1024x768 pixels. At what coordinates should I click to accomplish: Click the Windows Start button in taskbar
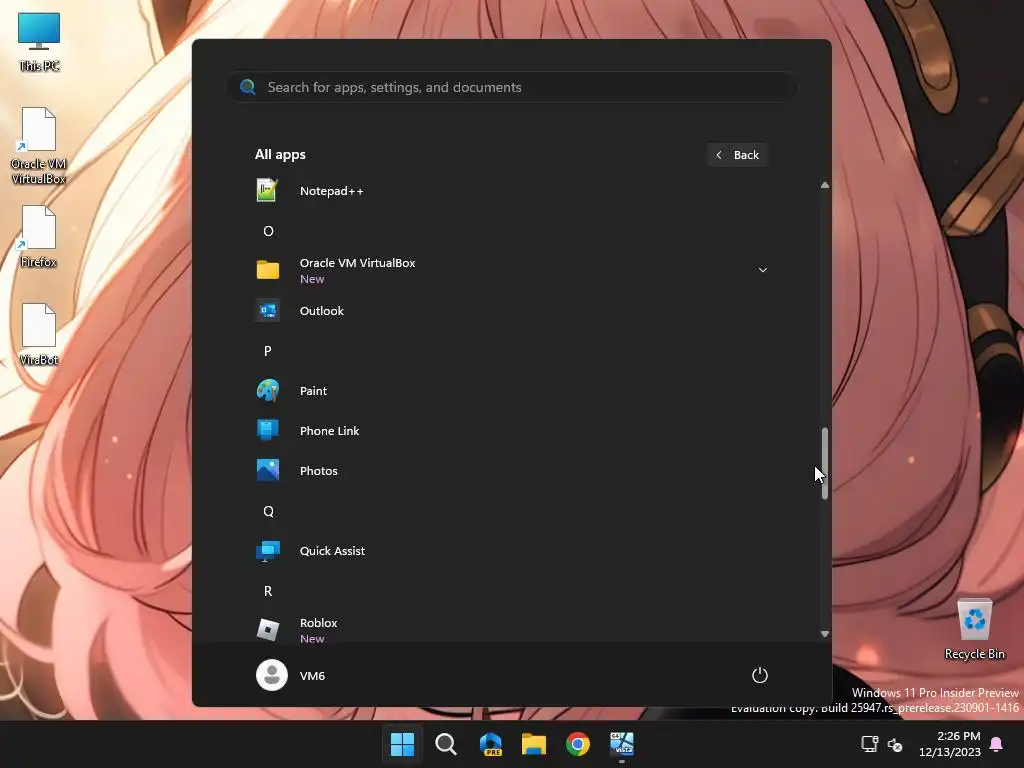click(x=402, y=744)
